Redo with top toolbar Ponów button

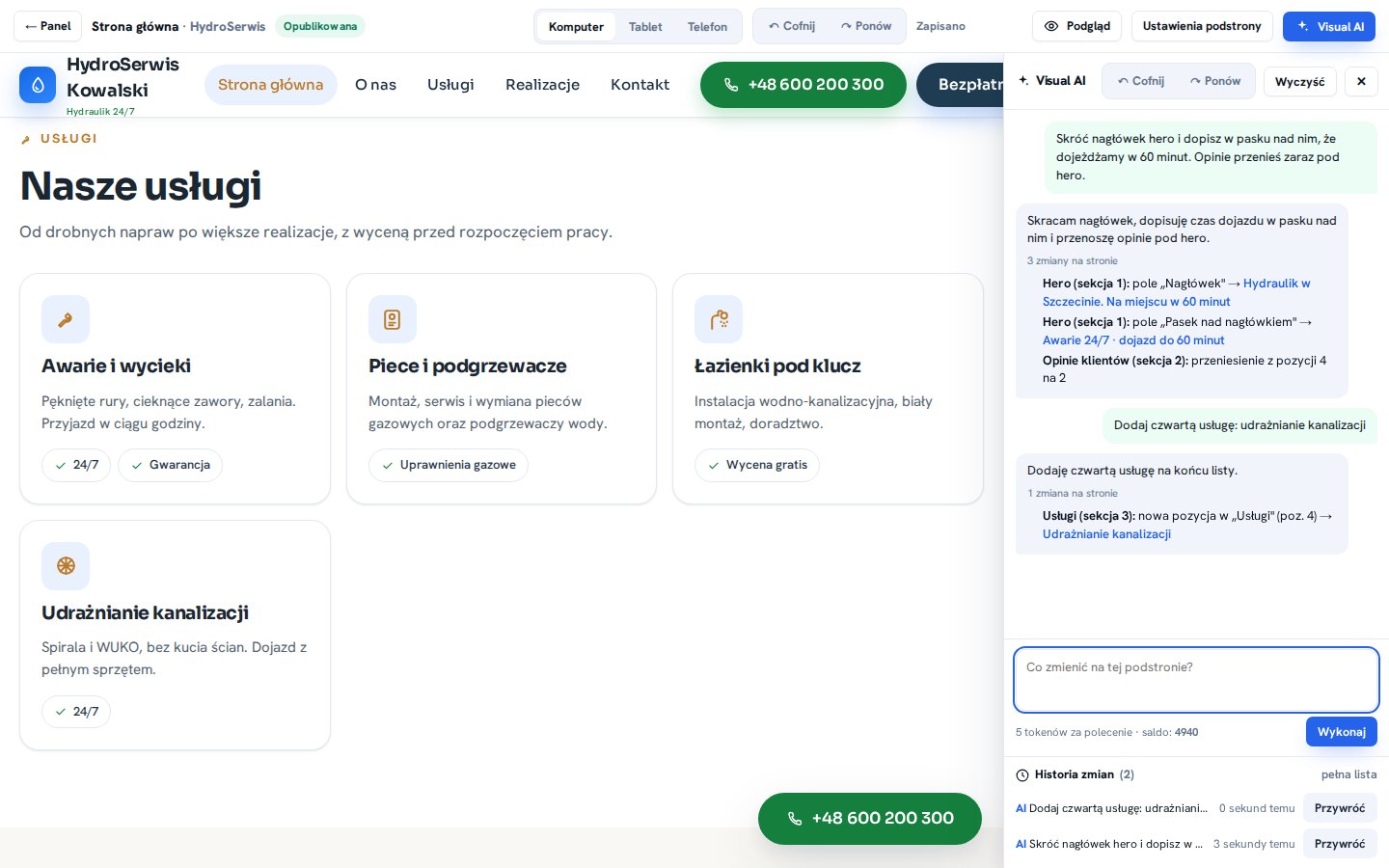[x=866, y=26]
